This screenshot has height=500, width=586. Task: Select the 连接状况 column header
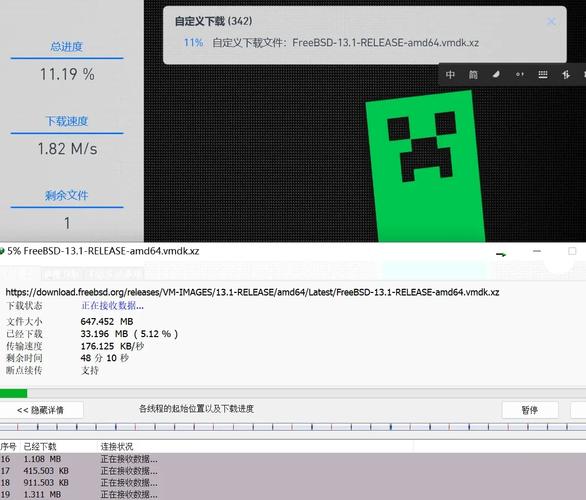point(117,447)
